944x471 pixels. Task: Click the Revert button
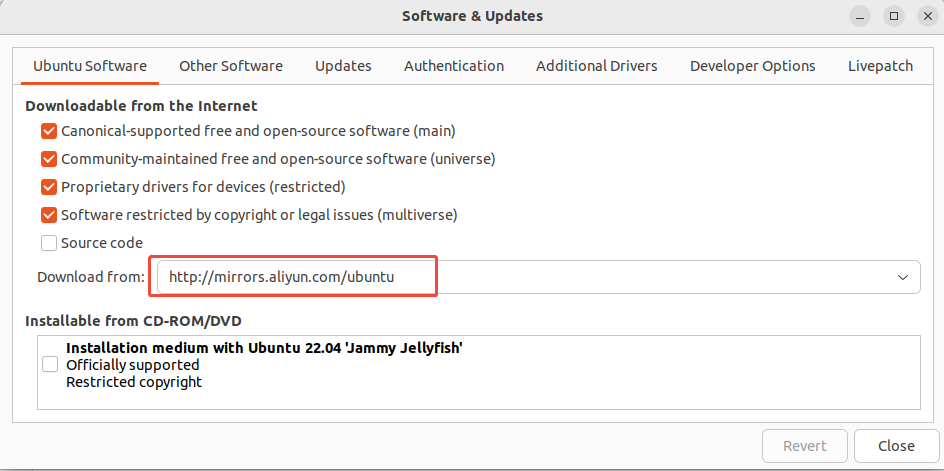(805, 446)
